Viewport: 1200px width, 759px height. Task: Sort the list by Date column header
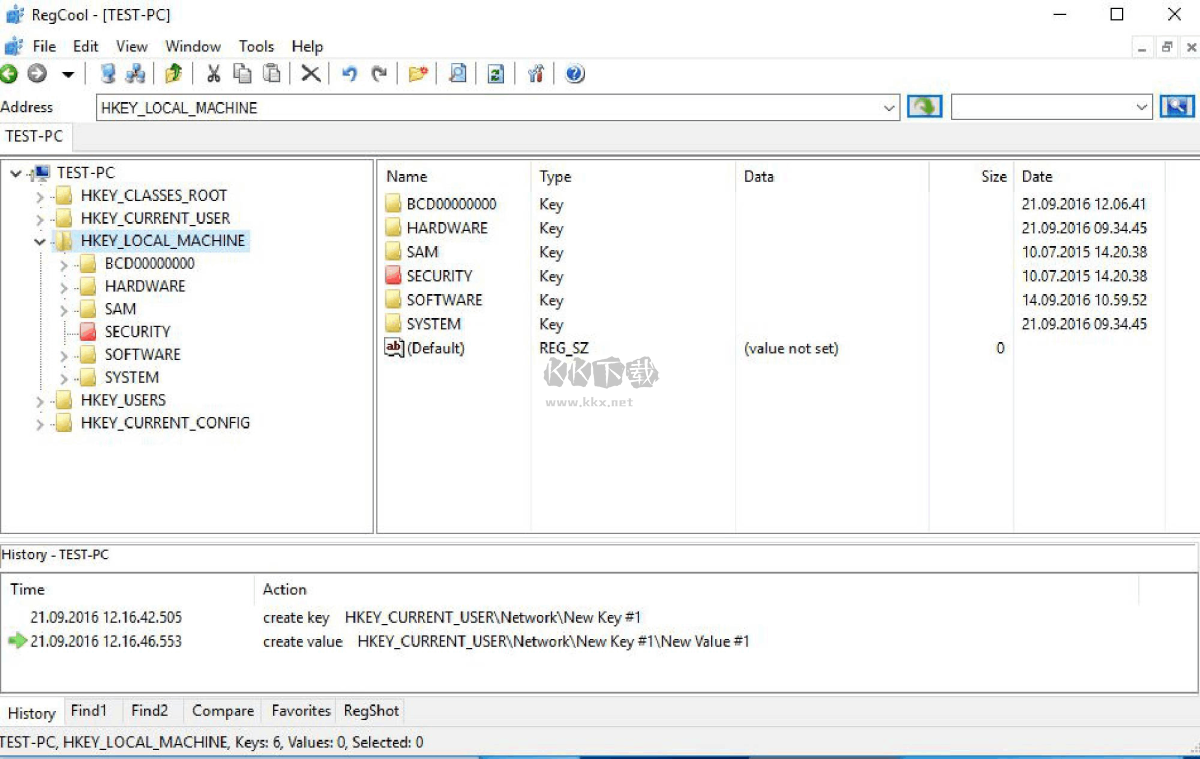(x=1037, y=176)
